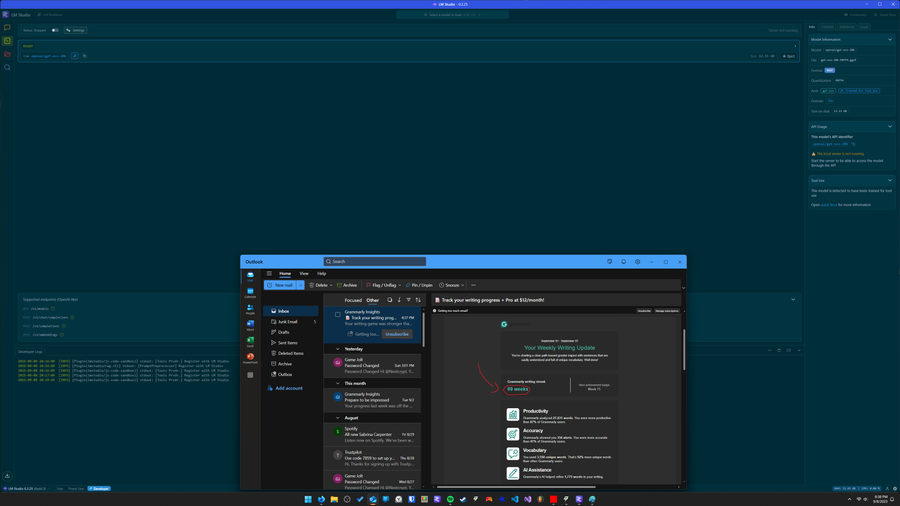Switch to the Inference tab in LM Studio

point(847,27)
